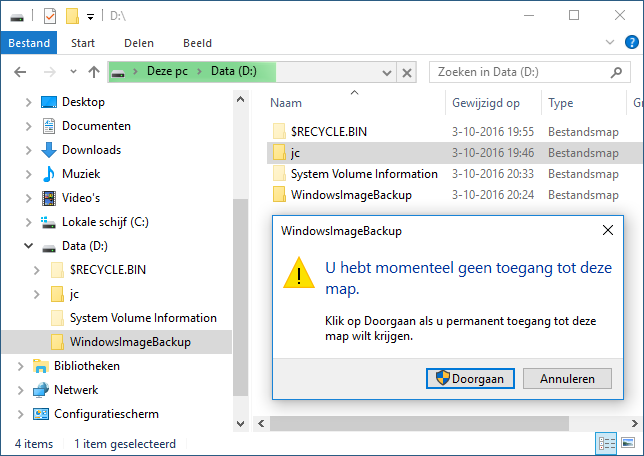644x456 pixels.
Task: Select Desktop in the navigation pane
Action: click(83, 102)
